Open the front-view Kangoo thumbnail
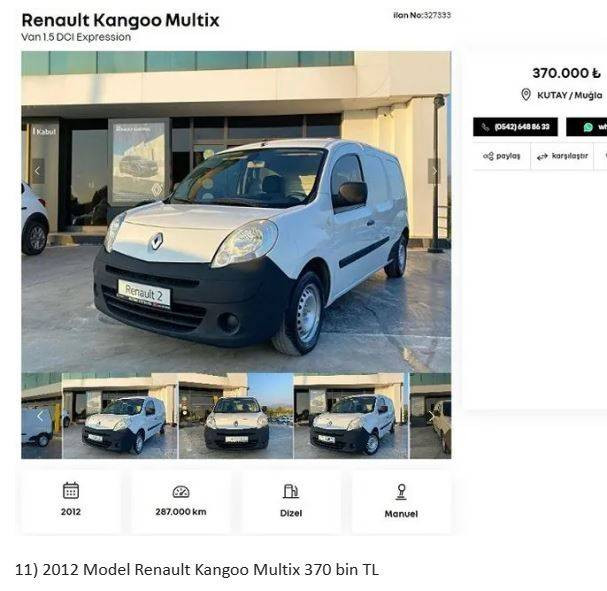 pos(236,416)
